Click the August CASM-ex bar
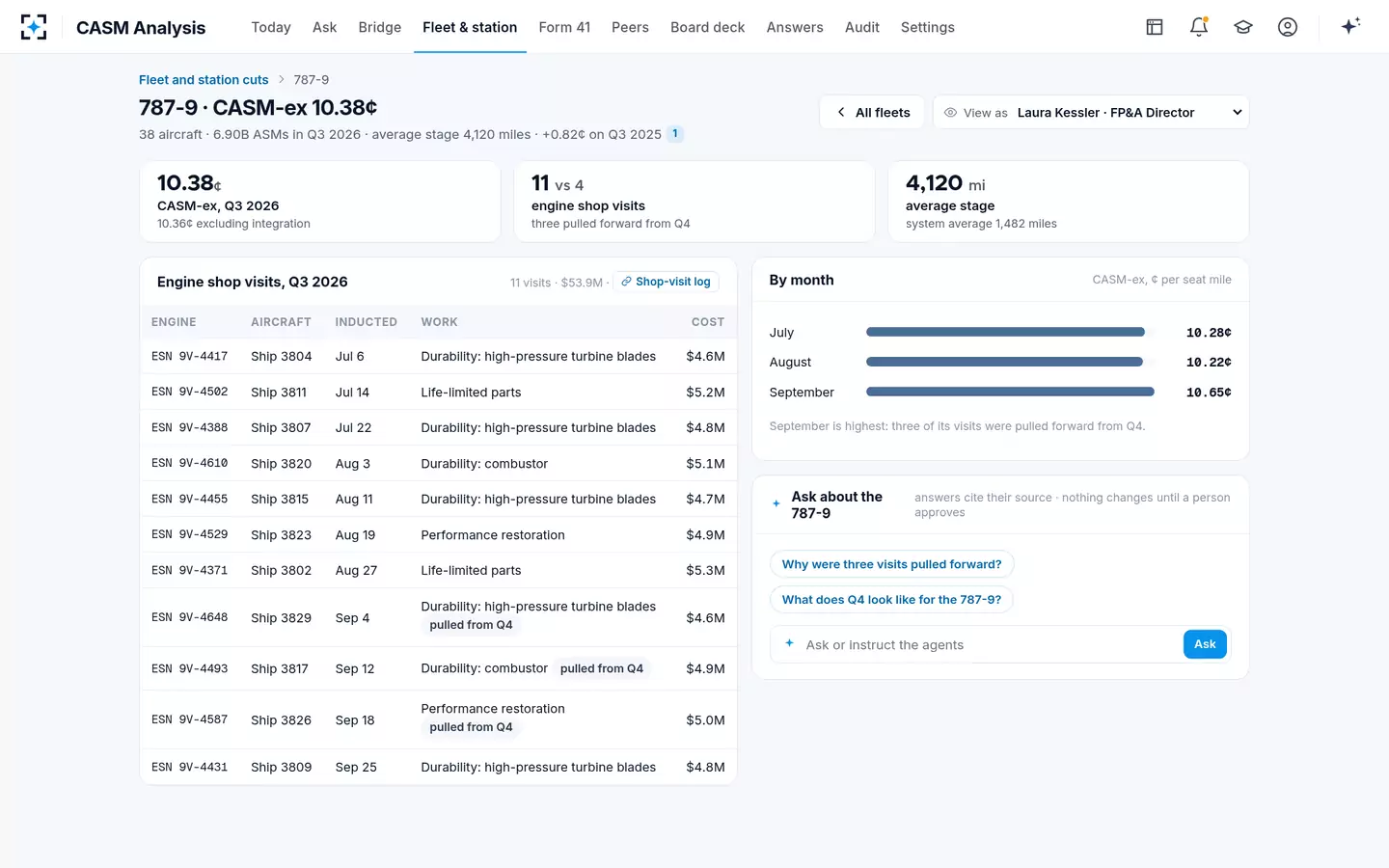This screenshot has width=1389, height=868. (x=1004, y=362)
